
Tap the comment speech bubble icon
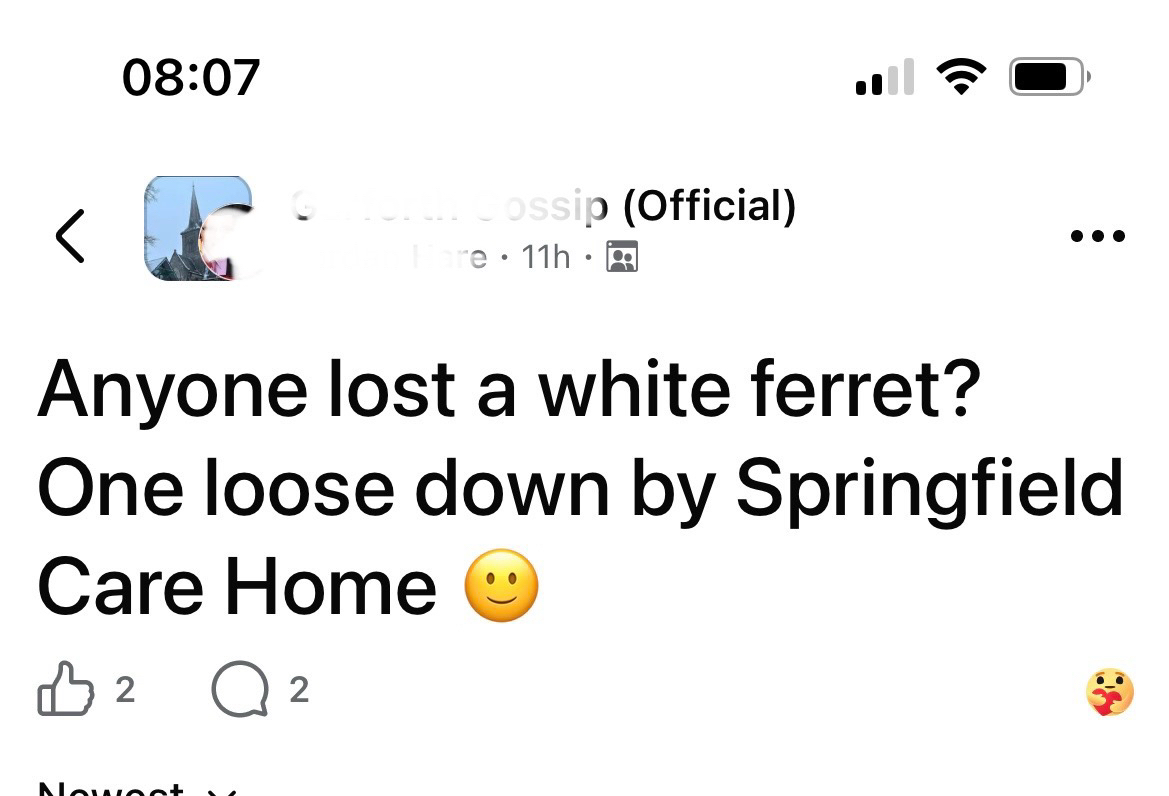pos(240,690)
